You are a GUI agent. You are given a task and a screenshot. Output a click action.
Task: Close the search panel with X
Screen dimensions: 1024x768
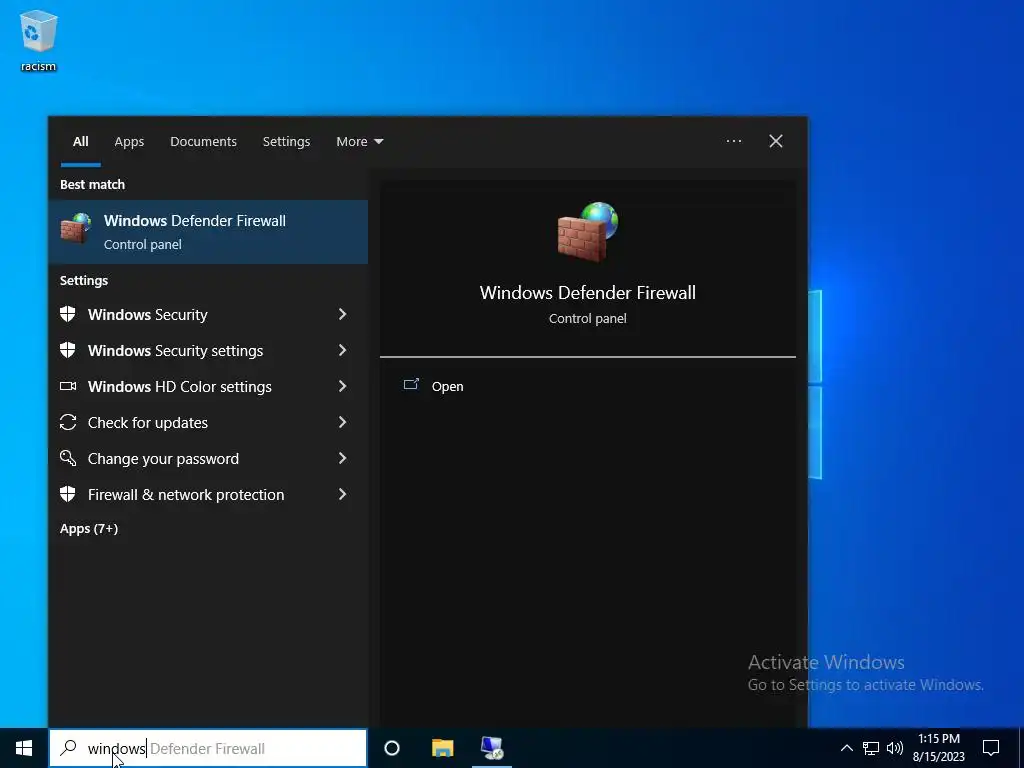776,141
